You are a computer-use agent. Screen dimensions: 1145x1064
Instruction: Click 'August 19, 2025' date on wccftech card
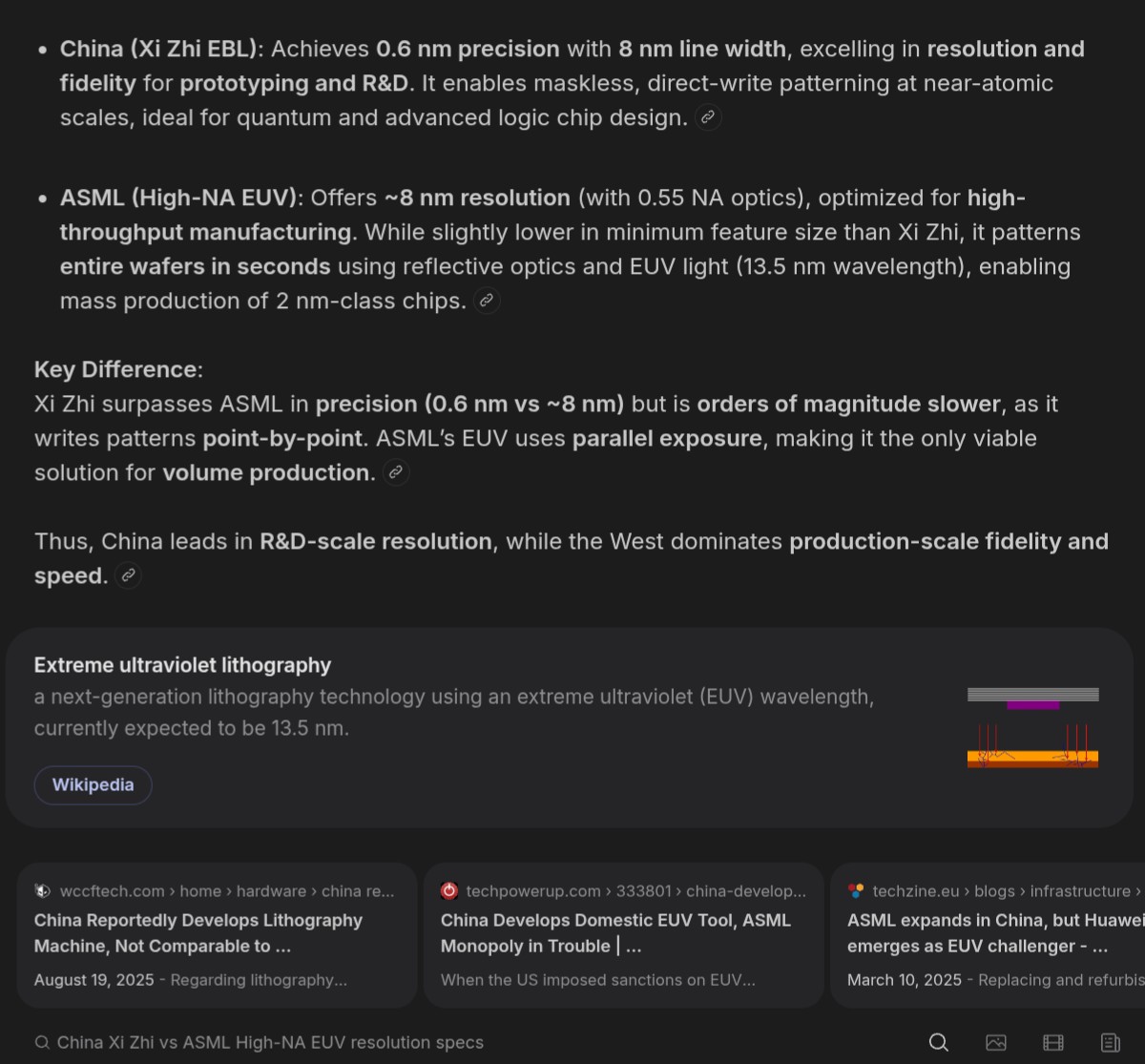[94, 980]
